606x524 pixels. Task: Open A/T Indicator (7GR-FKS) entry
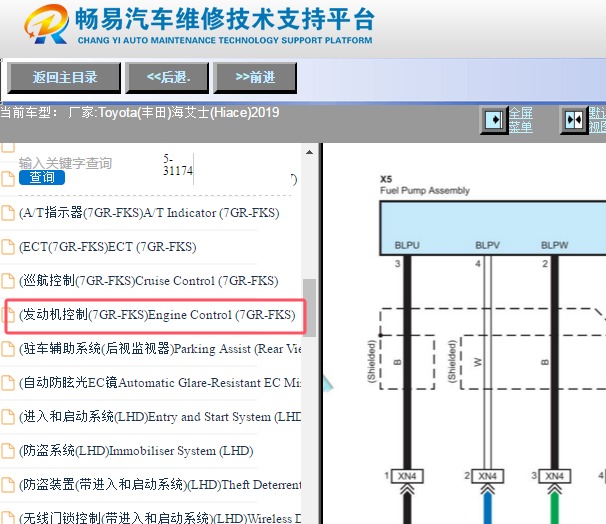point(149,213)
